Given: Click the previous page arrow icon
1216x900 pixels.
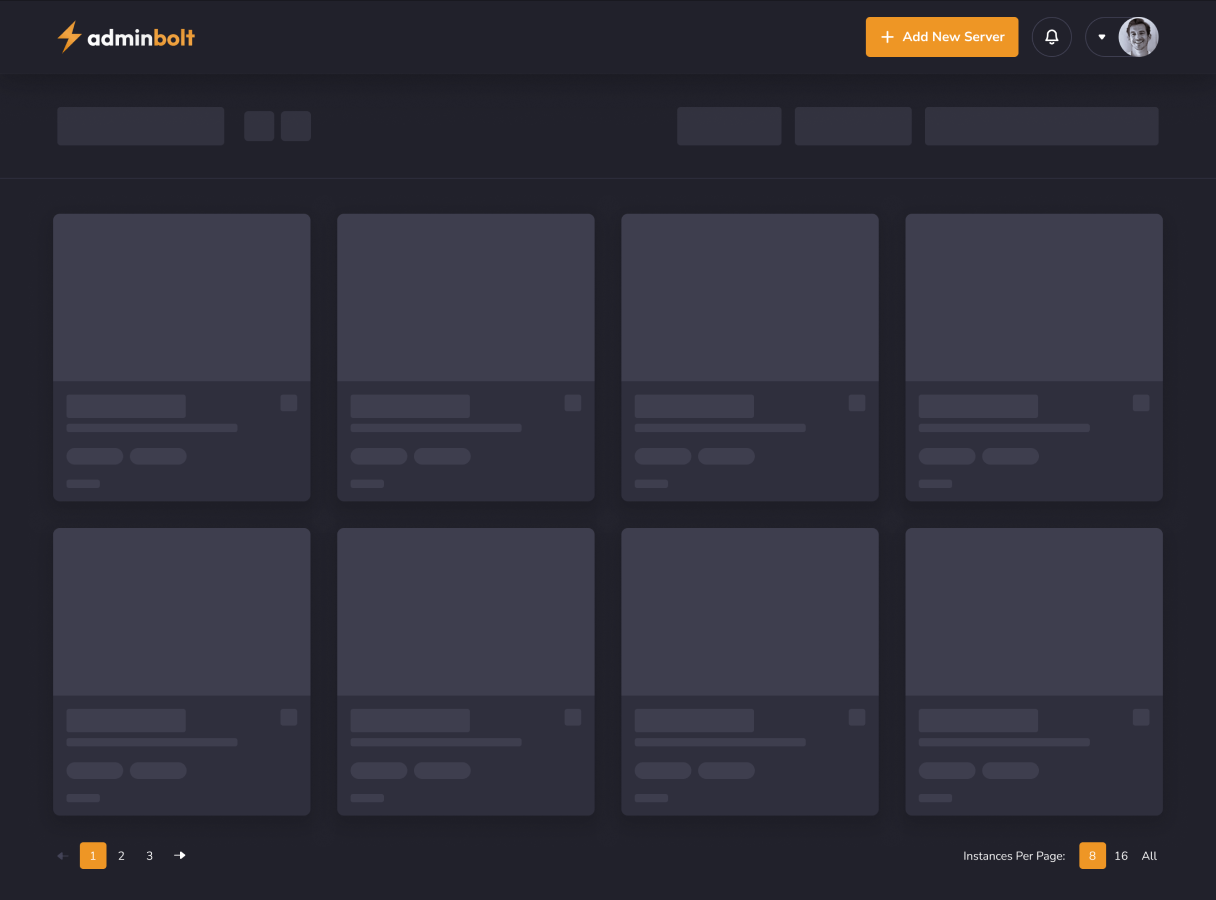Looking at the screenshot, I should pyautogui.click(x=61, y=855).
